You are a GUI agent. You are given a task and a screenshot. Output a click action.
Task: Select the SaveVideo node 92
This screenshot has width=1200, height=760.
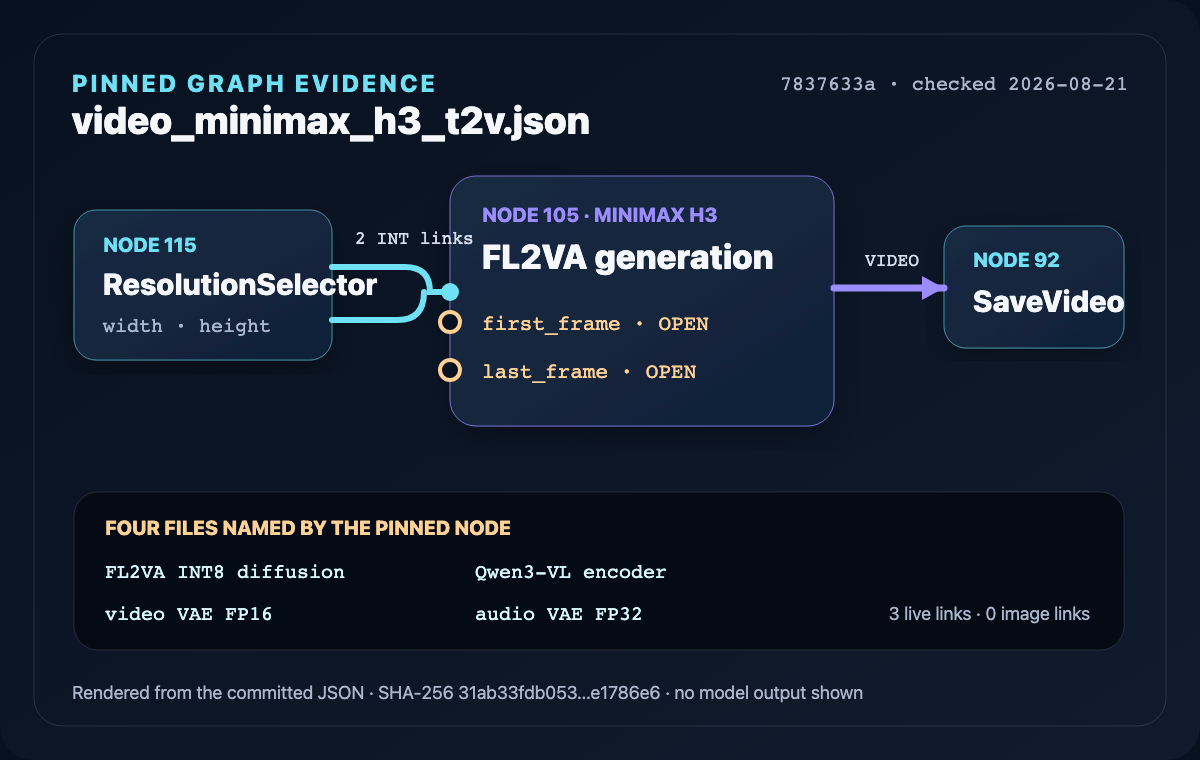[x=1034, y=287]
